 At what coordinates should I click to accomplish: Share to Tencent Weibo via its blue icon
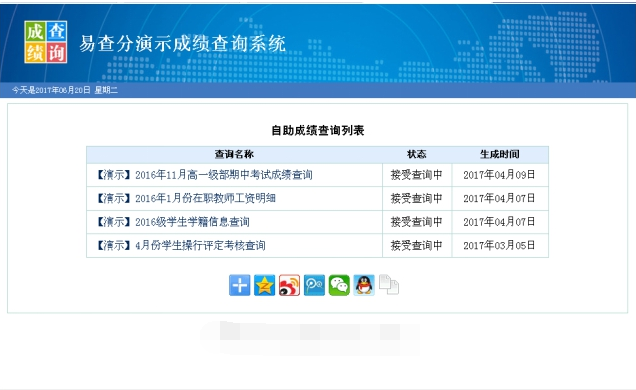tap(314, 285)
